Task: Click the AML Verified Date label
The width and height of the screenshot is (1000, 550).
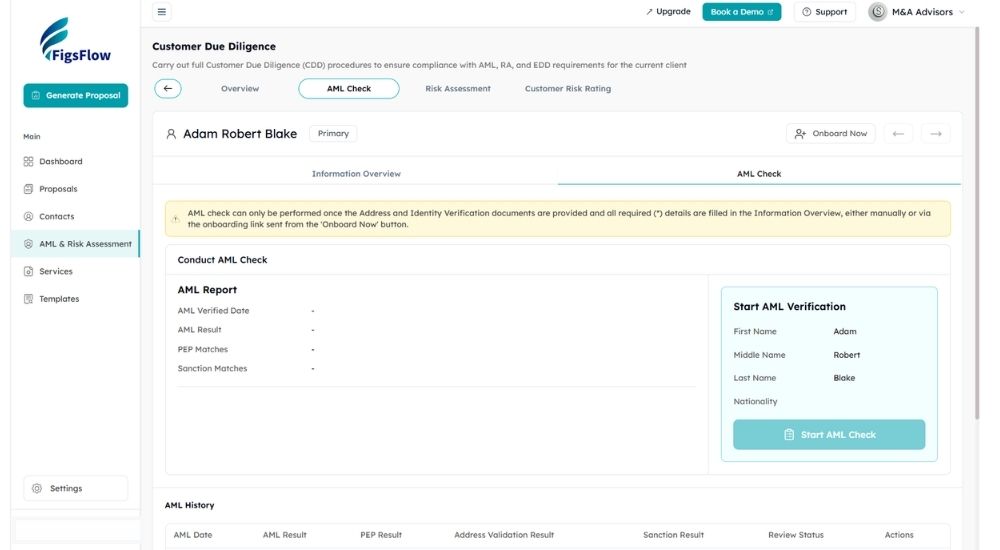Action: click(213, 311)
